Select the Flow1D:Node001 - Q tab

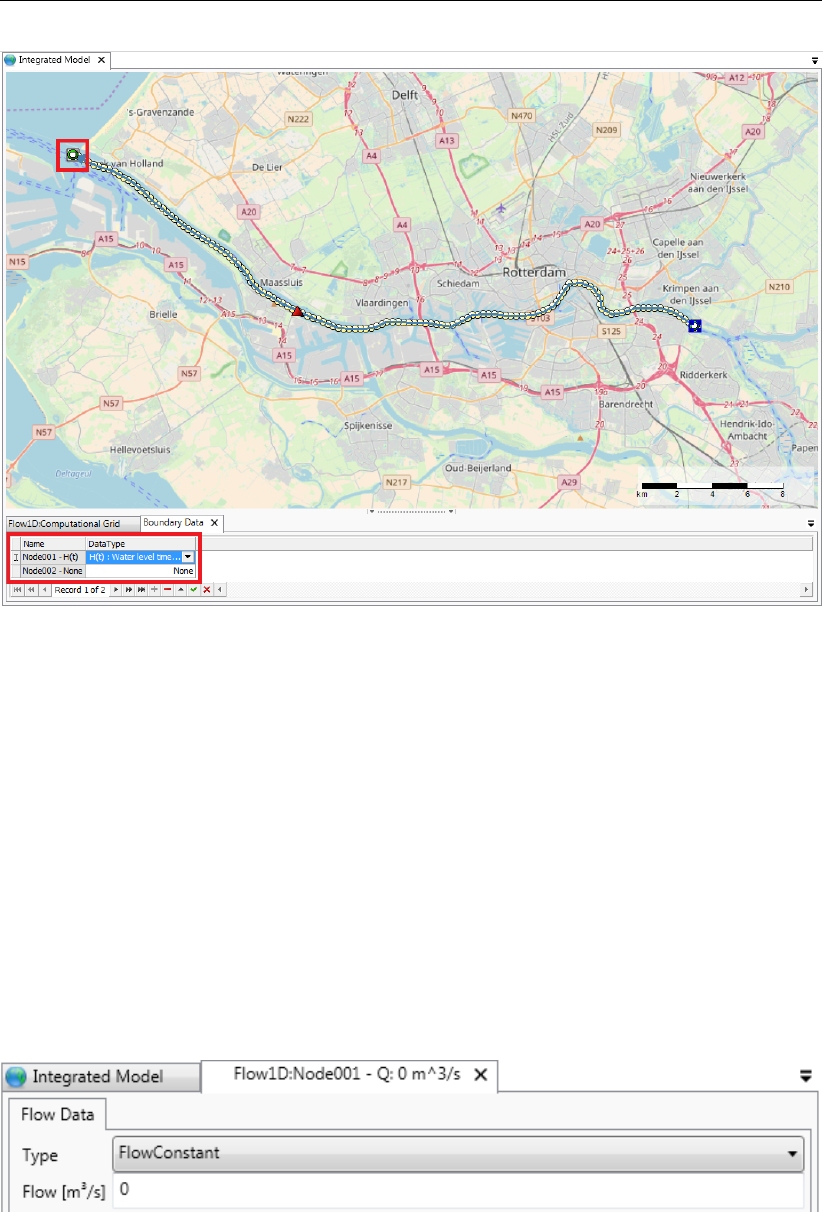pyautogui.click(x=348, y=1075)
